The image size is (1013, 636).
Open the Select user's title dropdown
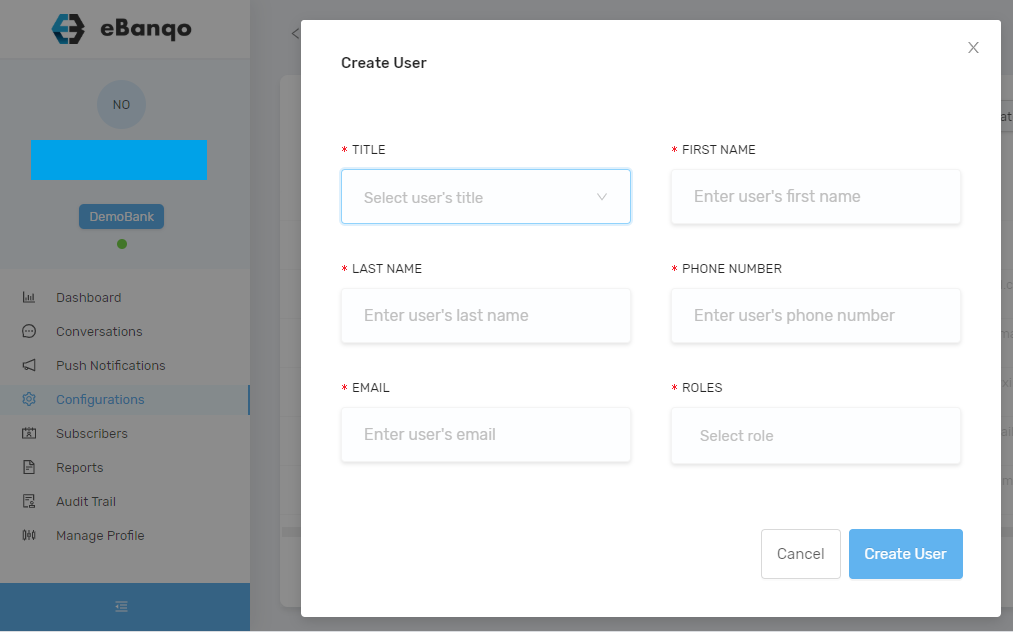point(486,196)
